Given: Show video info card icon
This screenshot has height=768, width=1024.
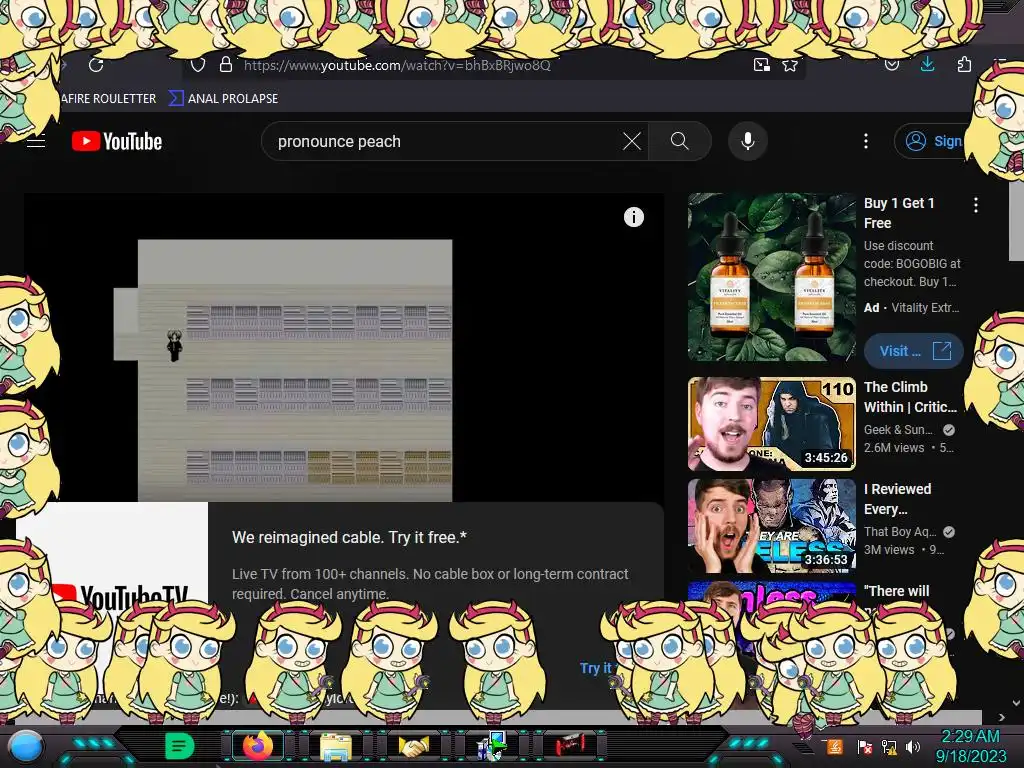Looking at the screenshot, I should pos(633,217).
